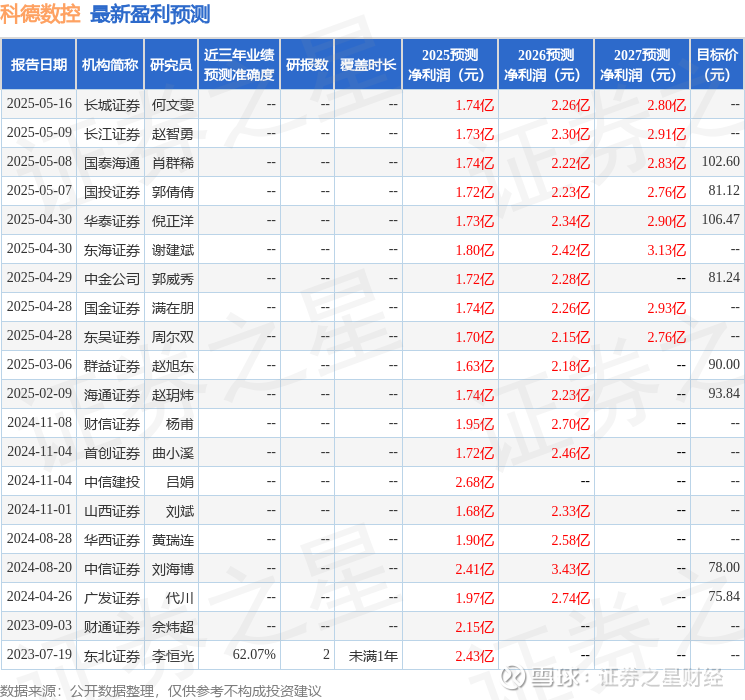Select analyst 黄瑞连 cell

coord(172,540)
